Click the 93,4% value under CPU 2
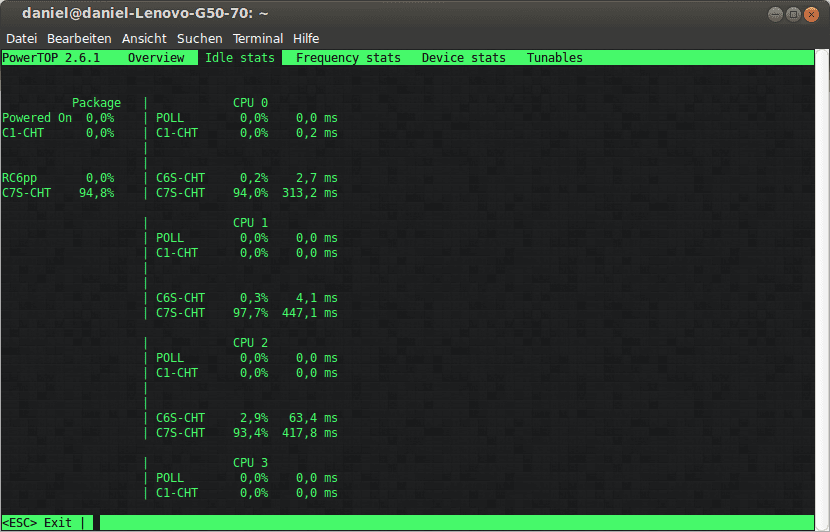This screenshot has width=830, height=532. tap(250, 433)
